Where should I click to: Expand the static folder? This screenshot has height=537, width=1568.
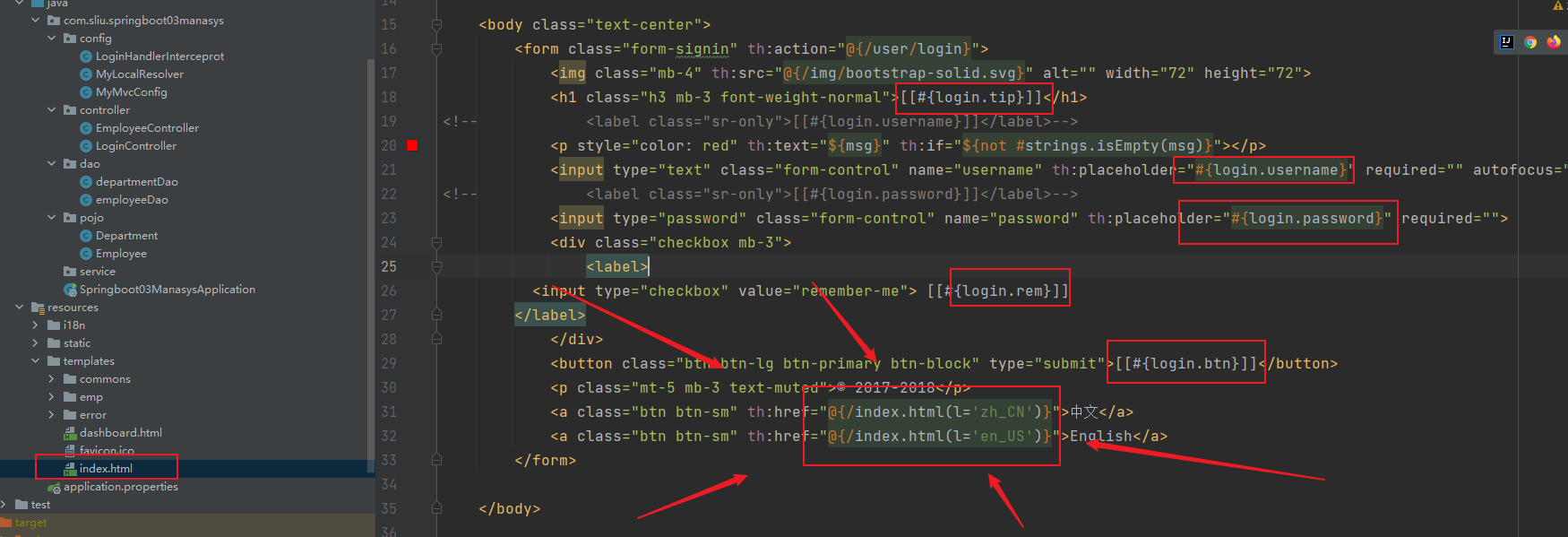tap(36, 343)
